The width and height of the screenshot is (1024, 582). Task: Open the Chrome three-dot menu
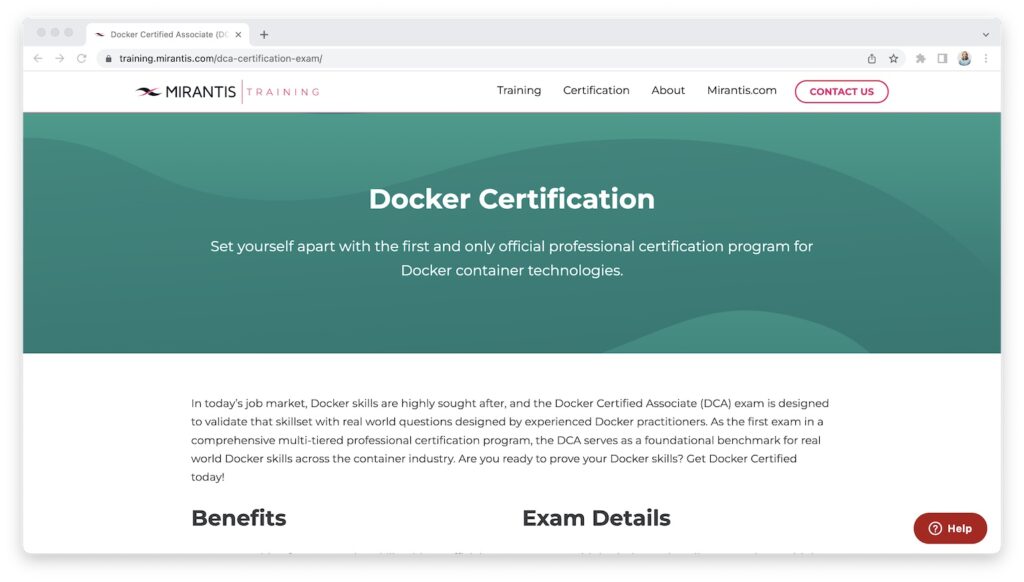coord(986,58)
